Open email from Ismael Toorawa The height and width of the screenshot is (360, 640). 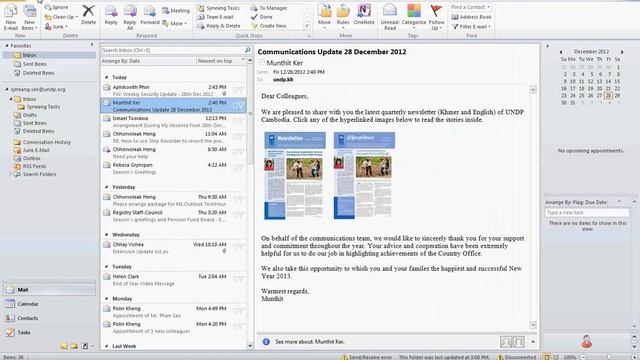tap(173, 122)
